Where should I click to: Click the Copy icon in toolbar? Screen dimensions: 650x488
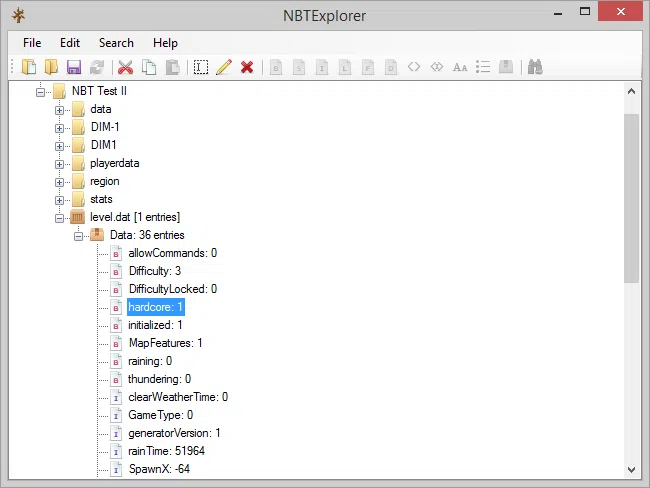pos(149,67)
